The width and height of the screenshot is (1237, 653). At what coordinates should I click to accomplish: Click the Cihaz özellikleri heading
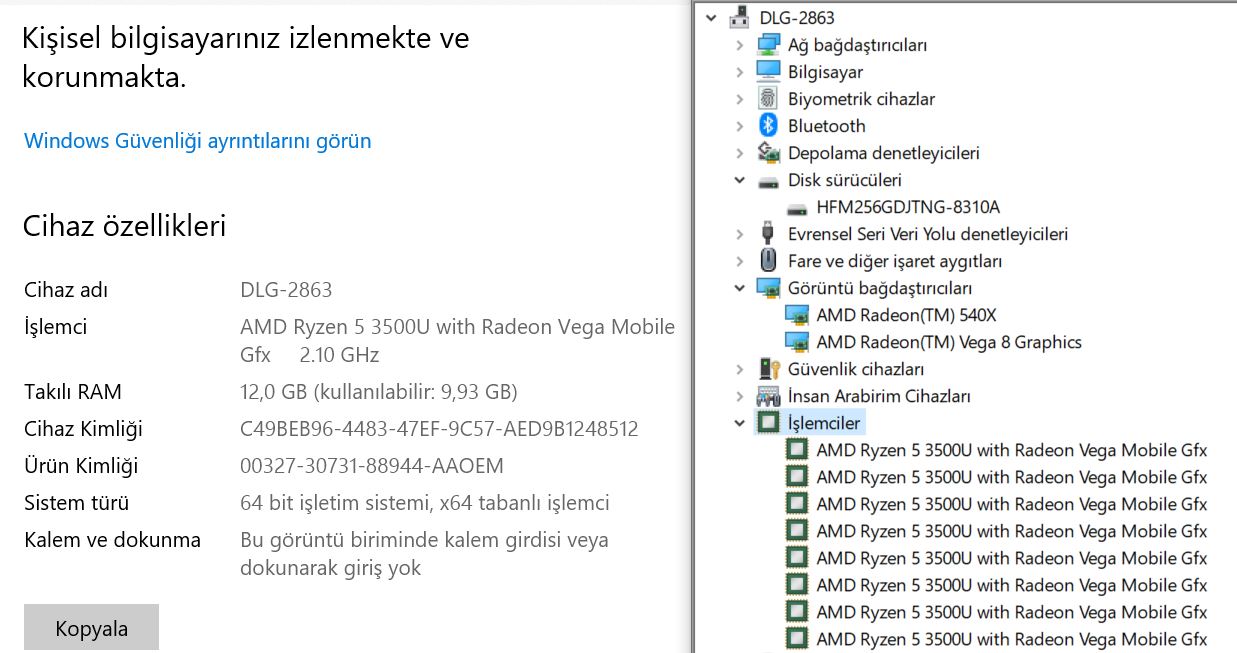[125, 226]
